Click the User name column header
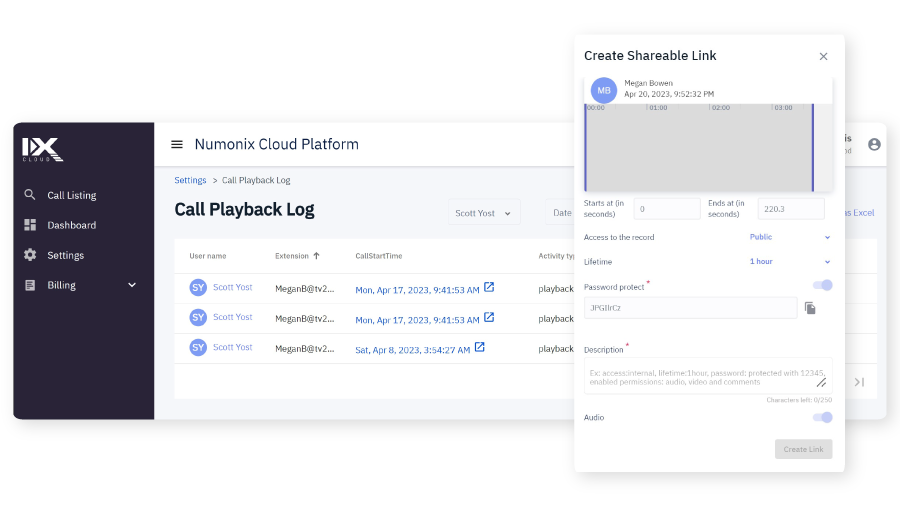The width and height of the screenshot is (900, 507). click(x=208, y=256)
